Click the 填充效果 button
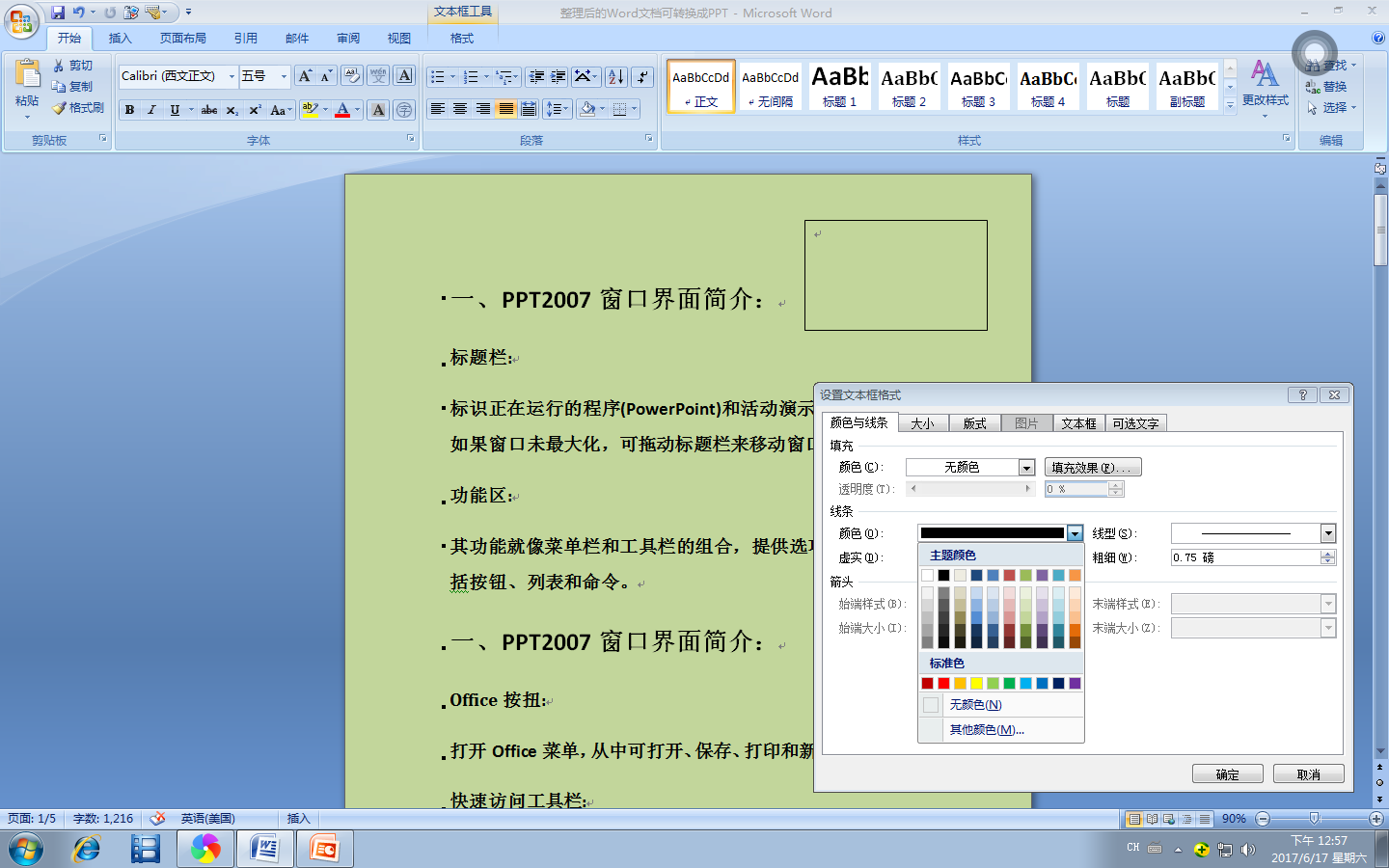1389x868 pixels. pos(1094,467)
